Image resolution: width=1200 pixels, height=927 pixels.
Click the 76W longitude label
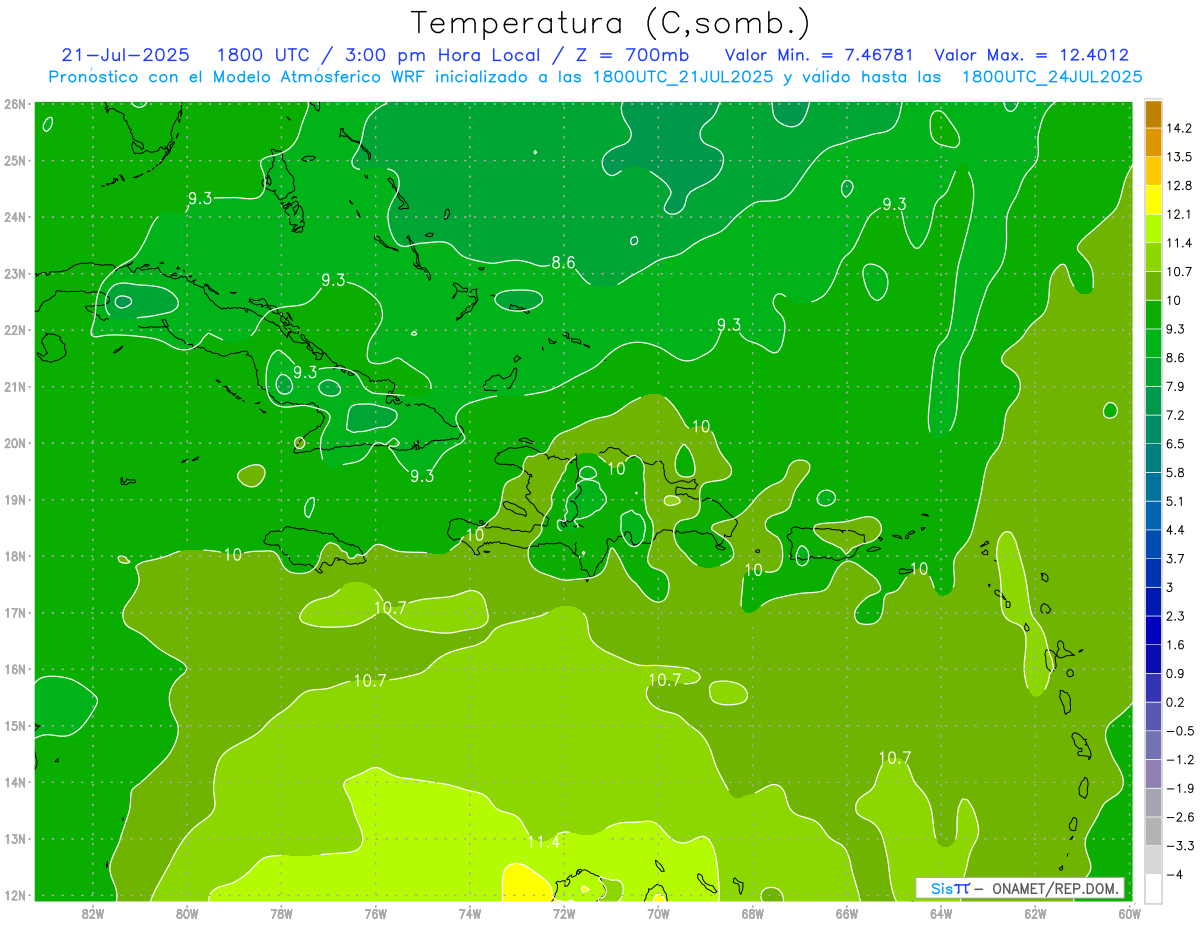click(x=376, y=913)
